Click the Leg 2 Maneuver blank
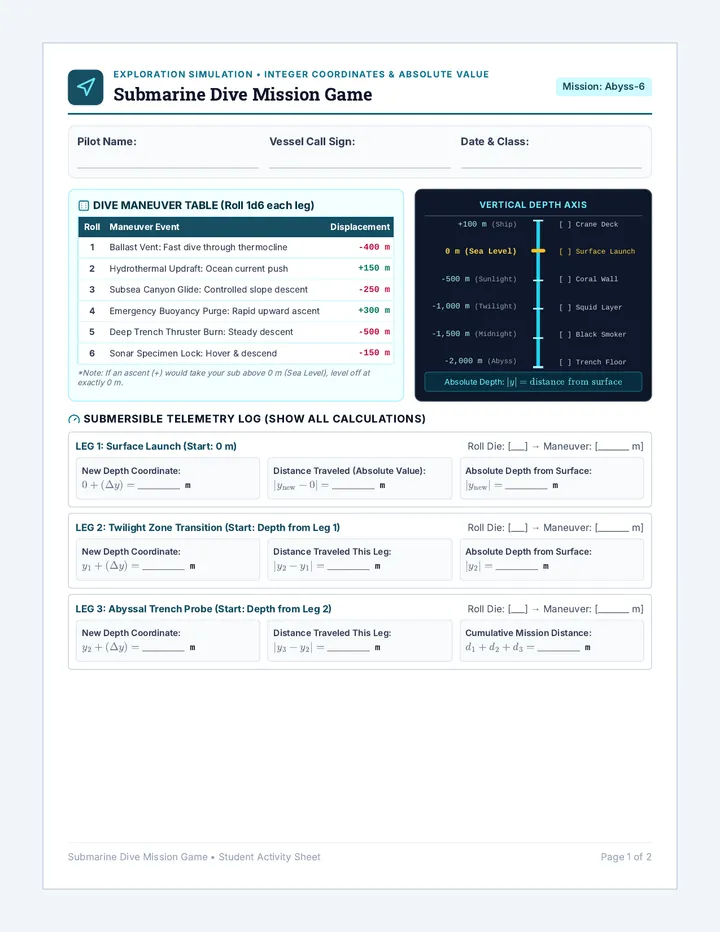The width and height of the screenshot is (720, 932). 613,528
